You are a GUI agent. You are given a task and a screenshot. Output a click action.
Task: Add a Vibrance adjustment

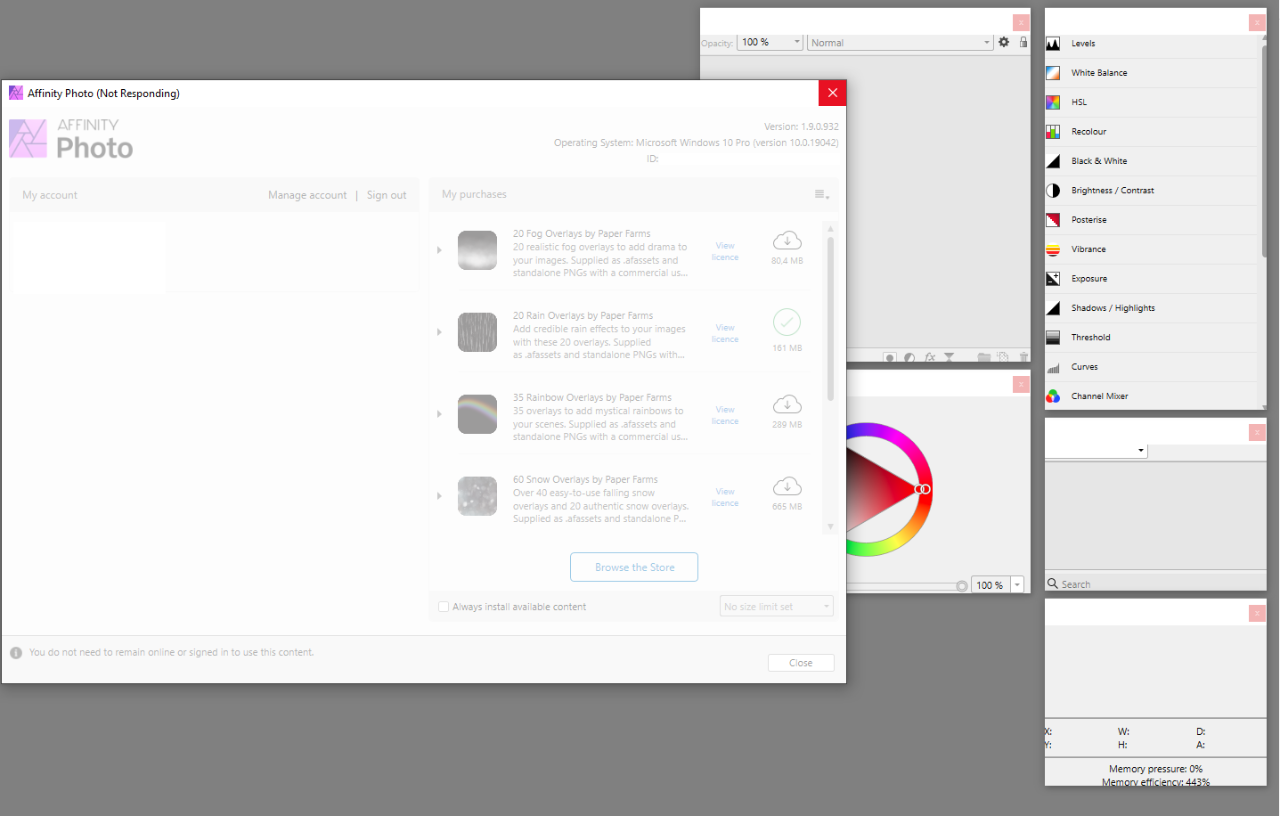(1150, 249)
